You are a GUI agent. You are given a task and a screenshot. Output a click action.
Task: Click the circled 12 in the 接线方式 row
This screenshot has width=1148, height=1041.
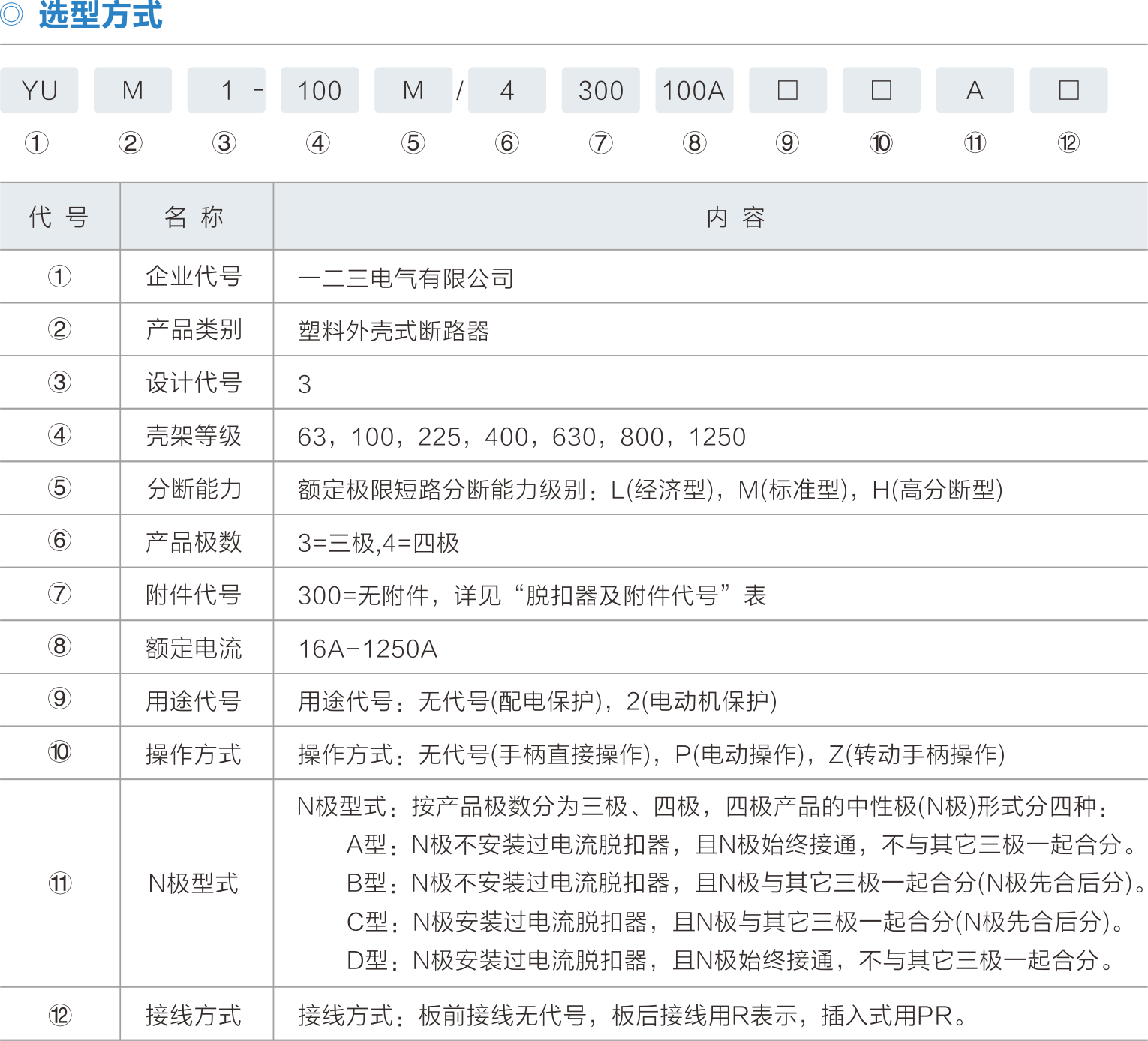(60, 1015)
